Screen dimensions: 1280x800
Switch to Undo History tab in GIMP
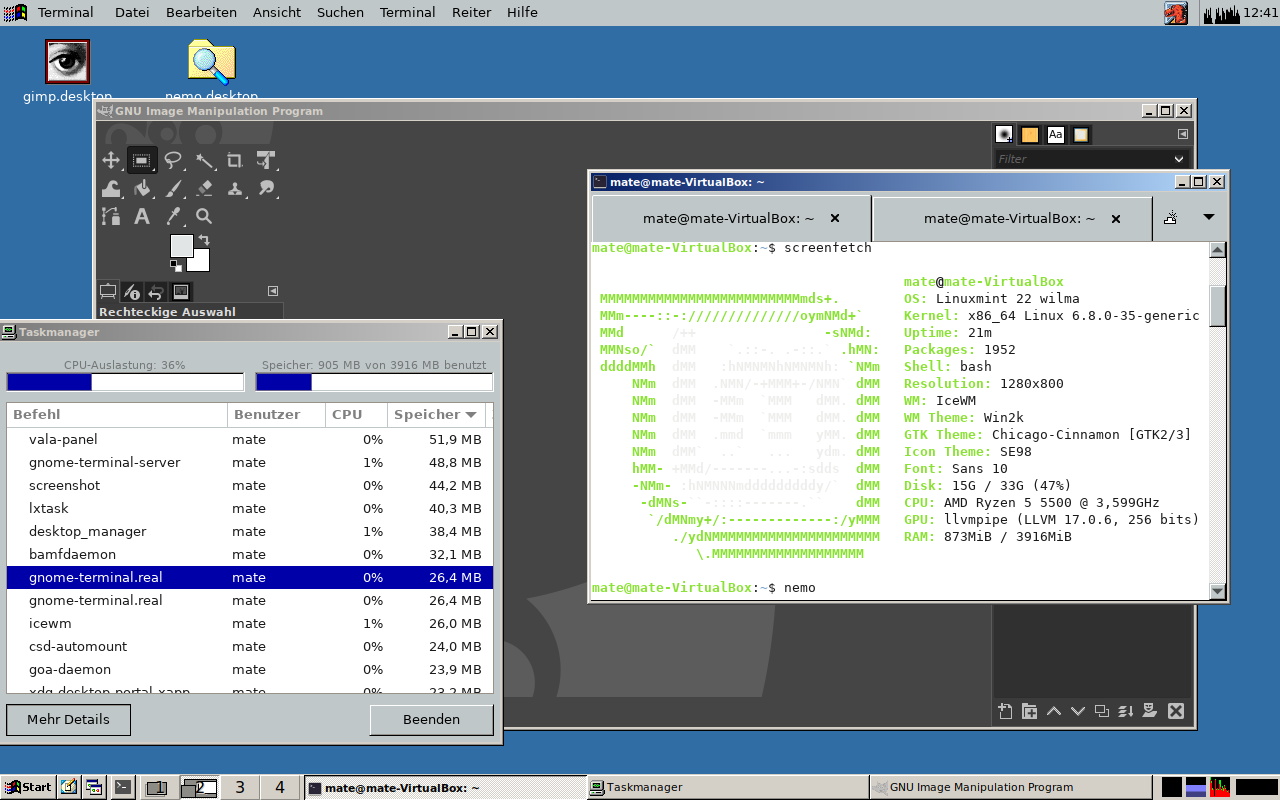point(156,292)
